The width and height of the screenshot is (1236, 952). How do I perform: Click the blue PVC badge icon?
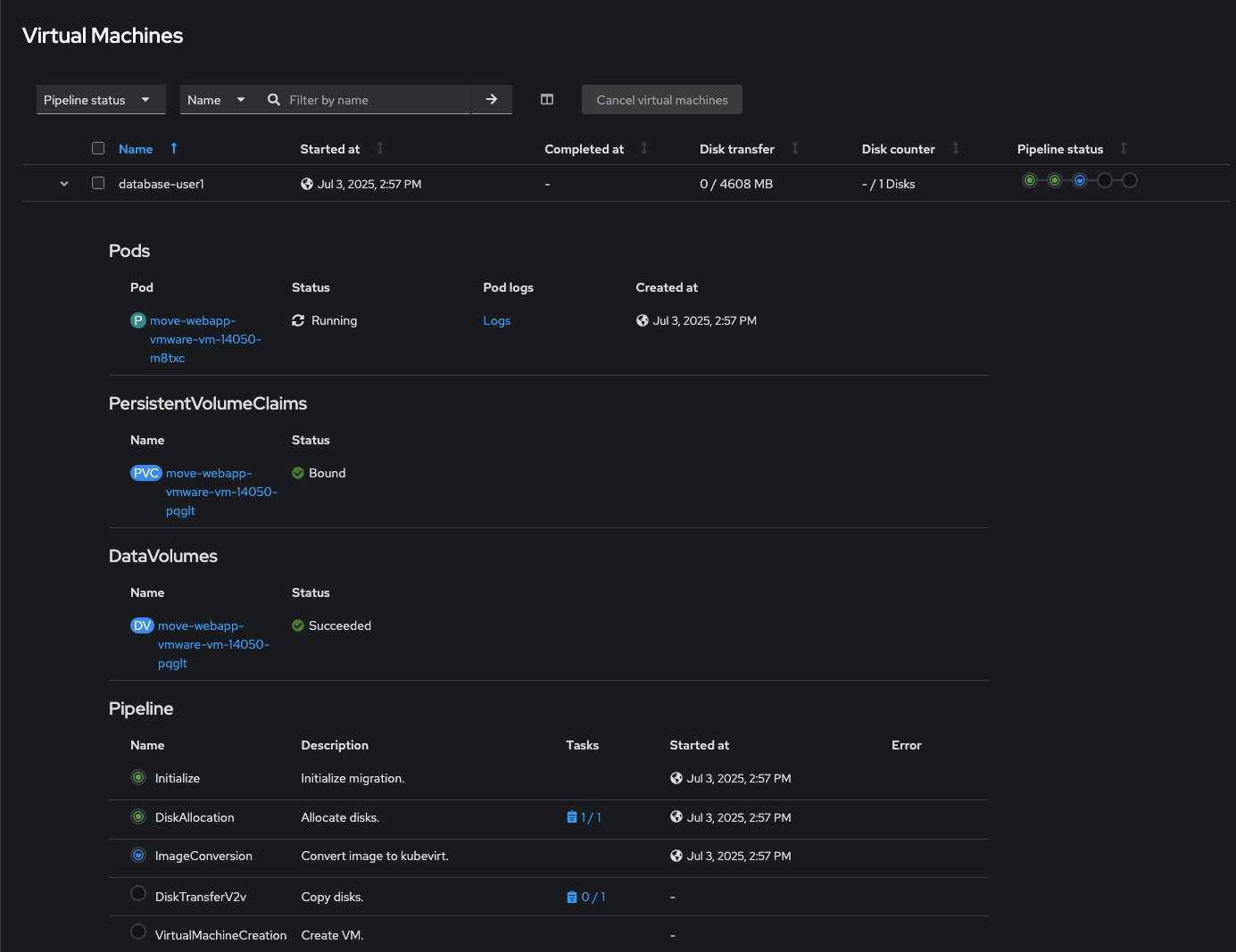click(x=146, y=473)
